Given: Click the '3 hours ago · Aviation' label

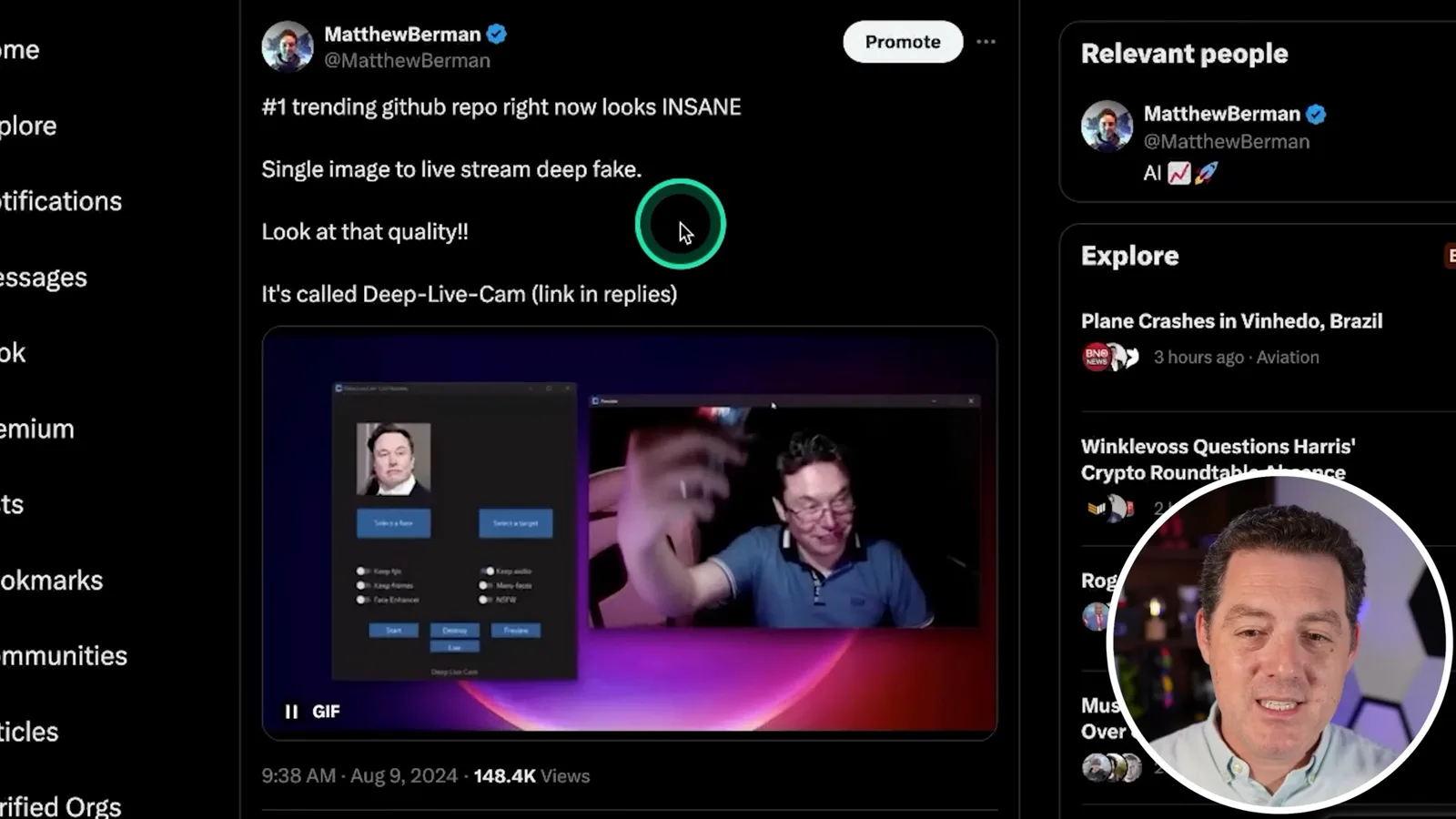Looking at the screenshot, I should pyautogui.click(x=1236, y=358).
